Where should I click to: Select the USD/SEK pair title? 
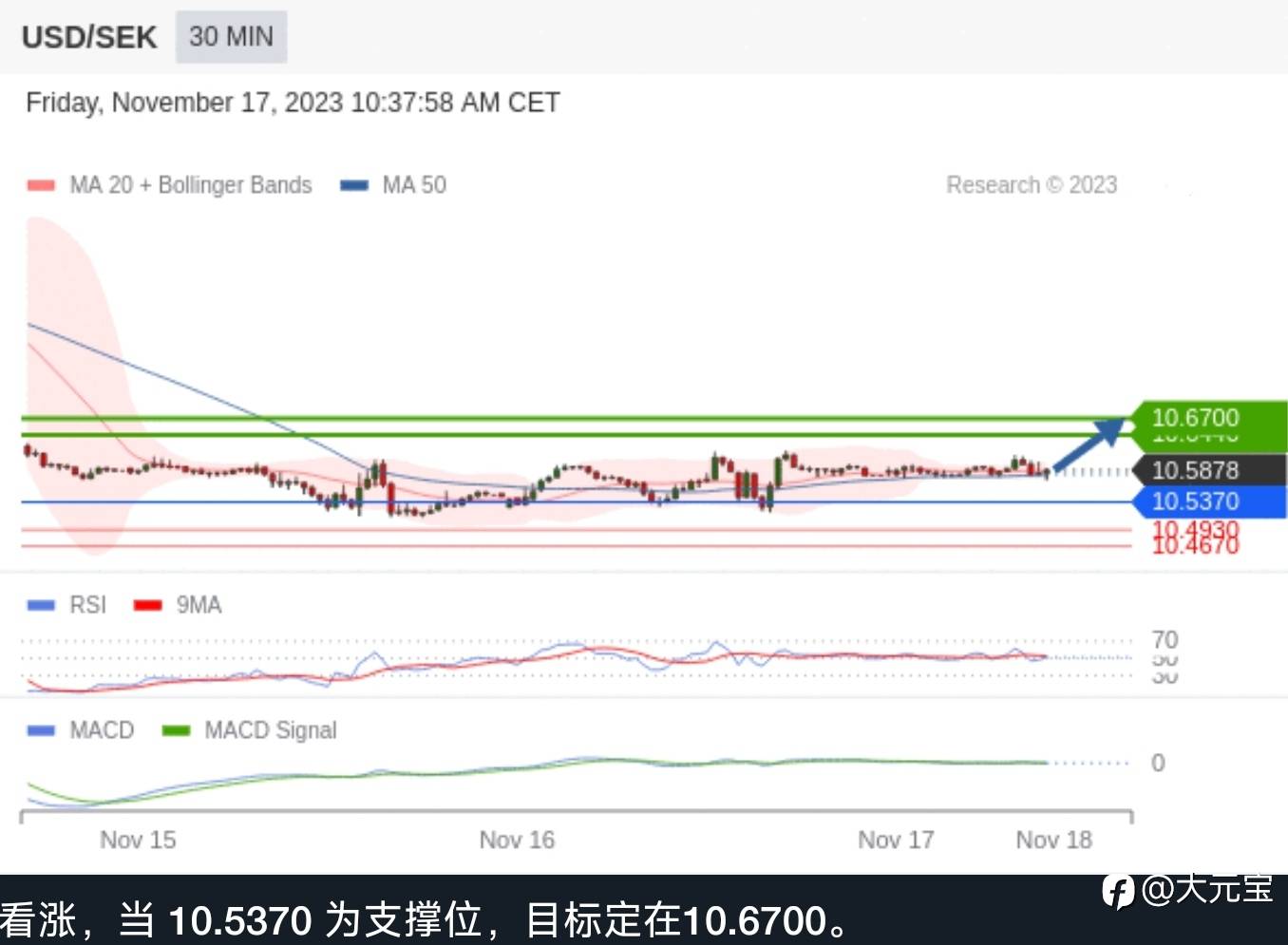click(89, 37)
